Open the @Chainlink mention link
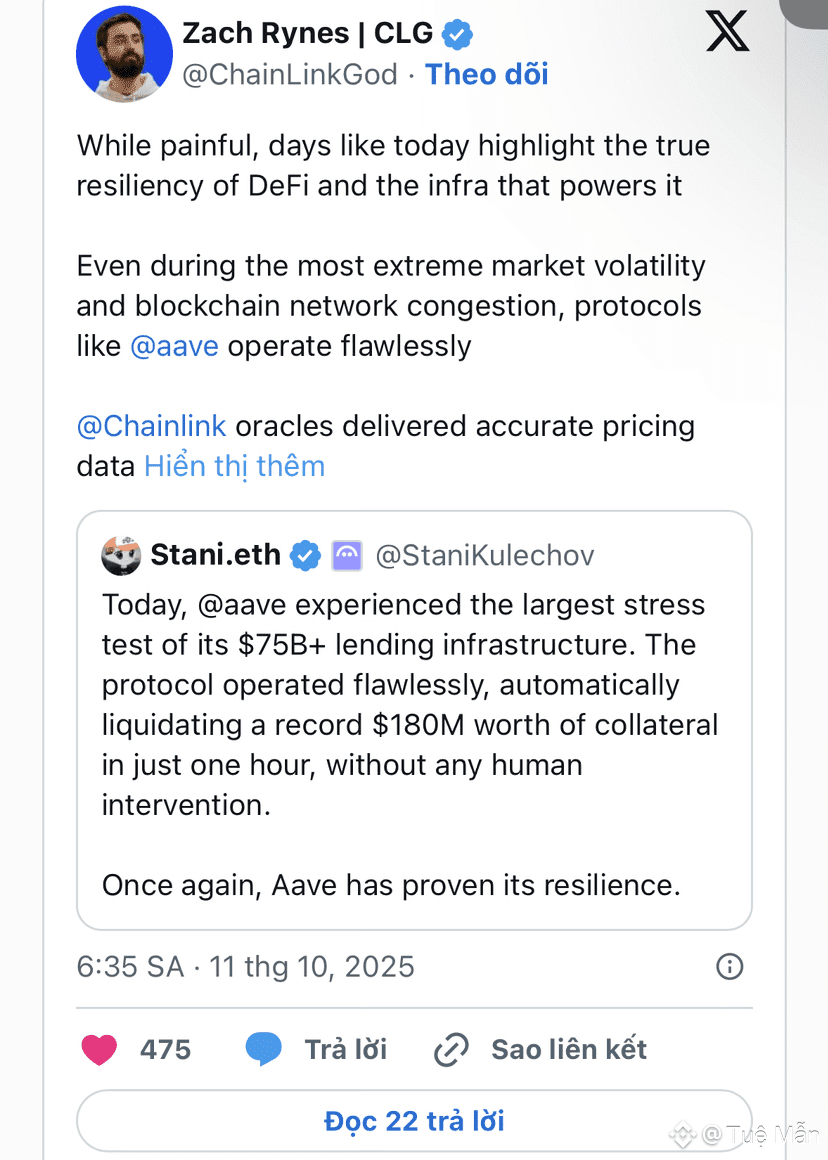This screenshot has width=828, height=1160. coord(152,426)
